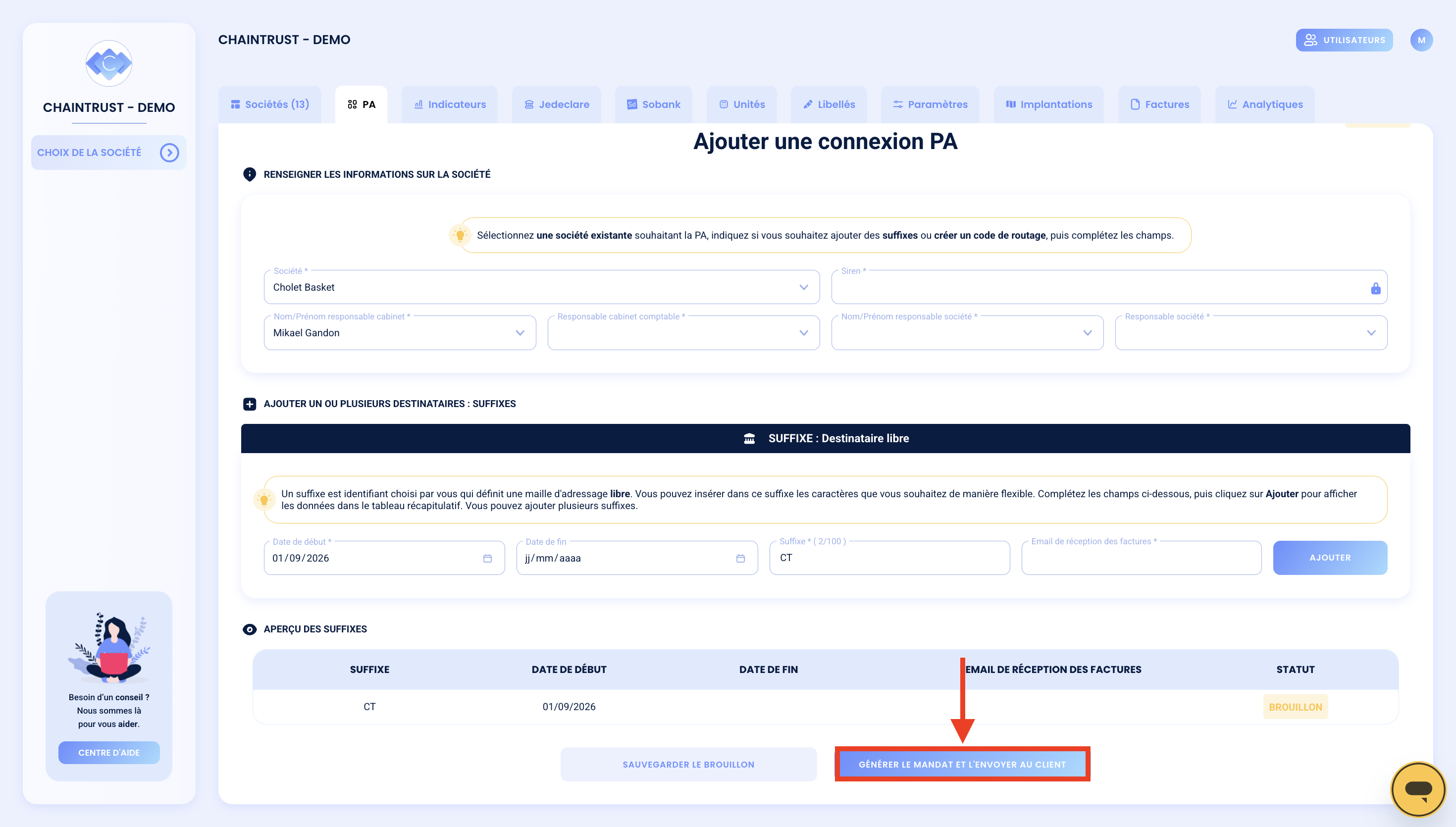This screenshot has height=827, width=1456.
Task: Focus the Siren input field
Action: [1109, 287]
